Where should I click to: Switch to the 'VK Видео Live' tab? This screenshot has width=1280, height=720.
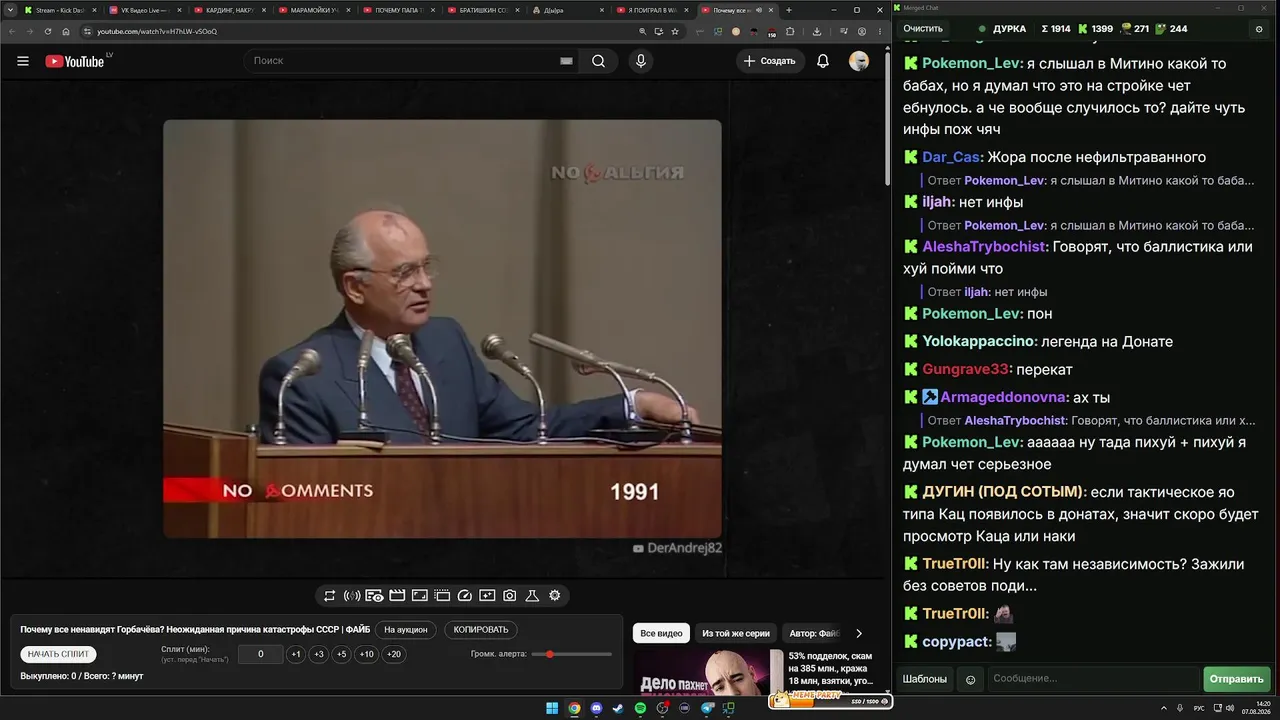click(x=146, y=10)
